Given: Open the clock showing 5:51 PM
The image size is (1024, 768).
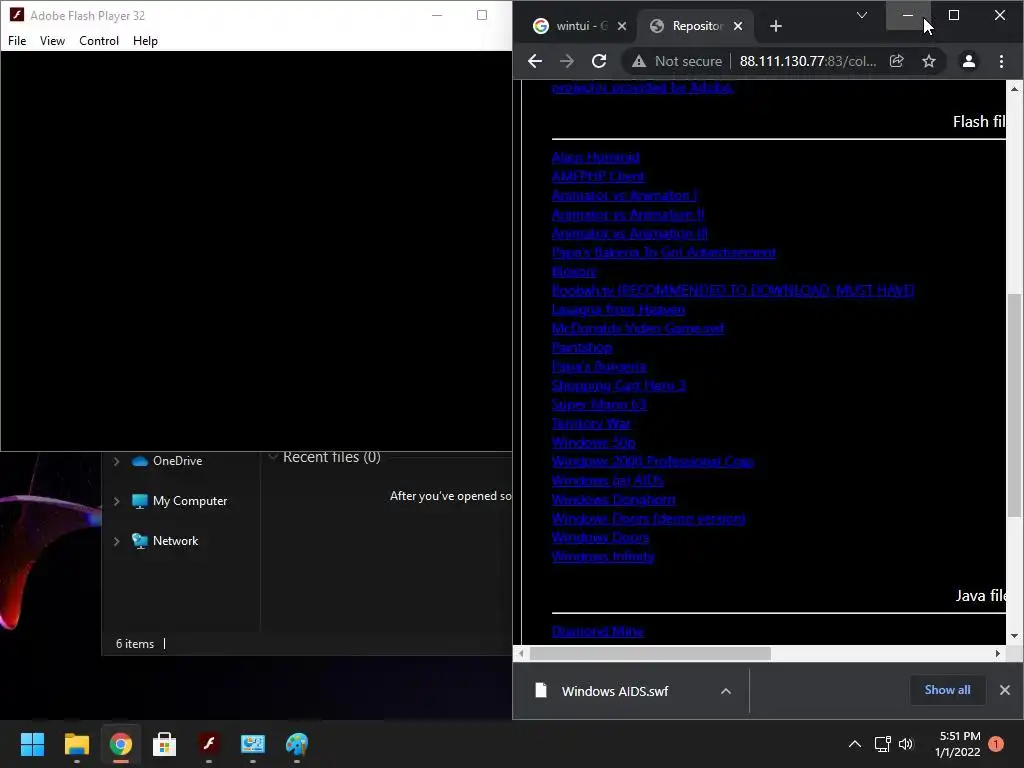Looking at the screenshot, I should pyautogui.click(x=958, y=744).
